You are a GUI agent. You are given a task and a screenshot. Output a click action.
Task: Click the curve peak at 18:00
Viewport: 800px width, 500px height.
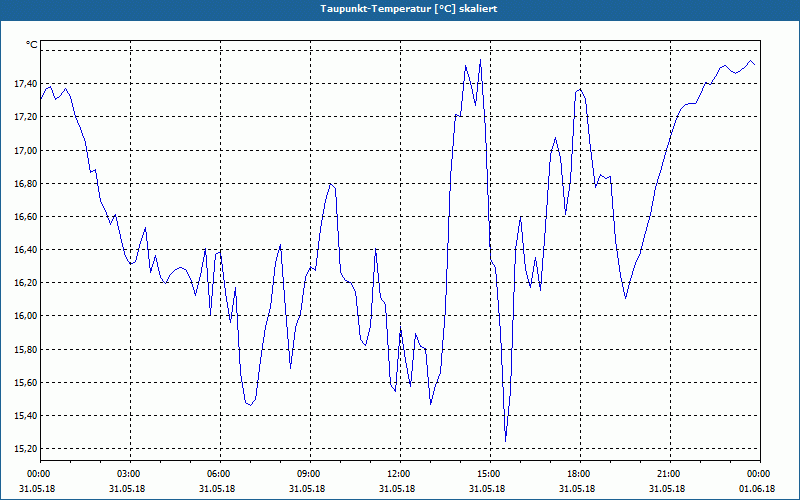coord(580,89)
